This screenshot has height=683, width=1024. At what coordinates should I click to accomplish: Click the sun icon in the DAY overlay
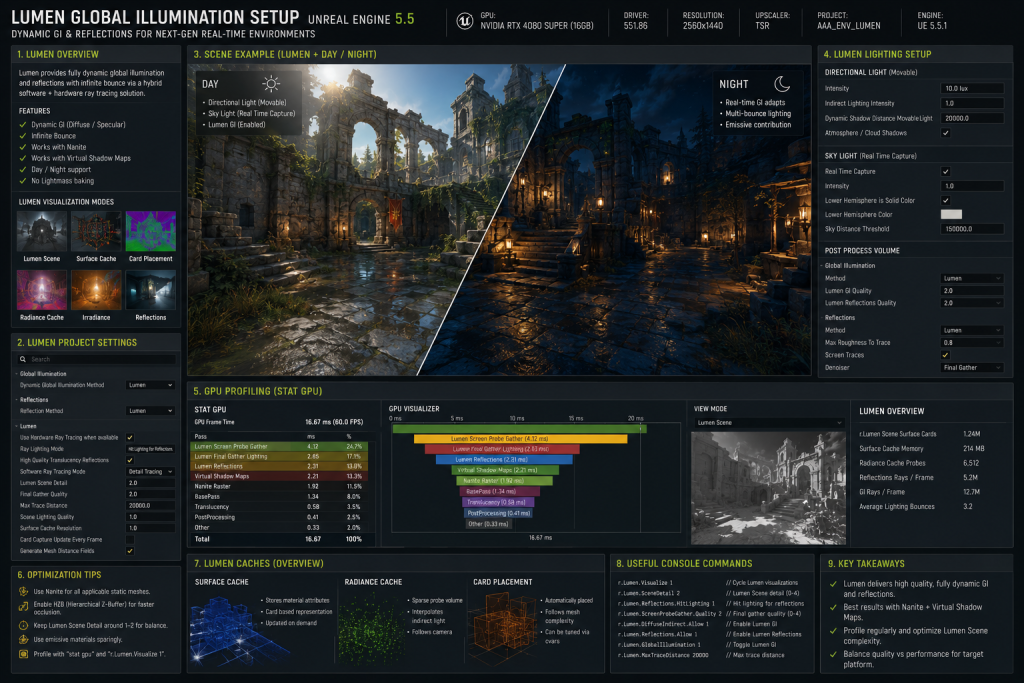pos(270,84)
